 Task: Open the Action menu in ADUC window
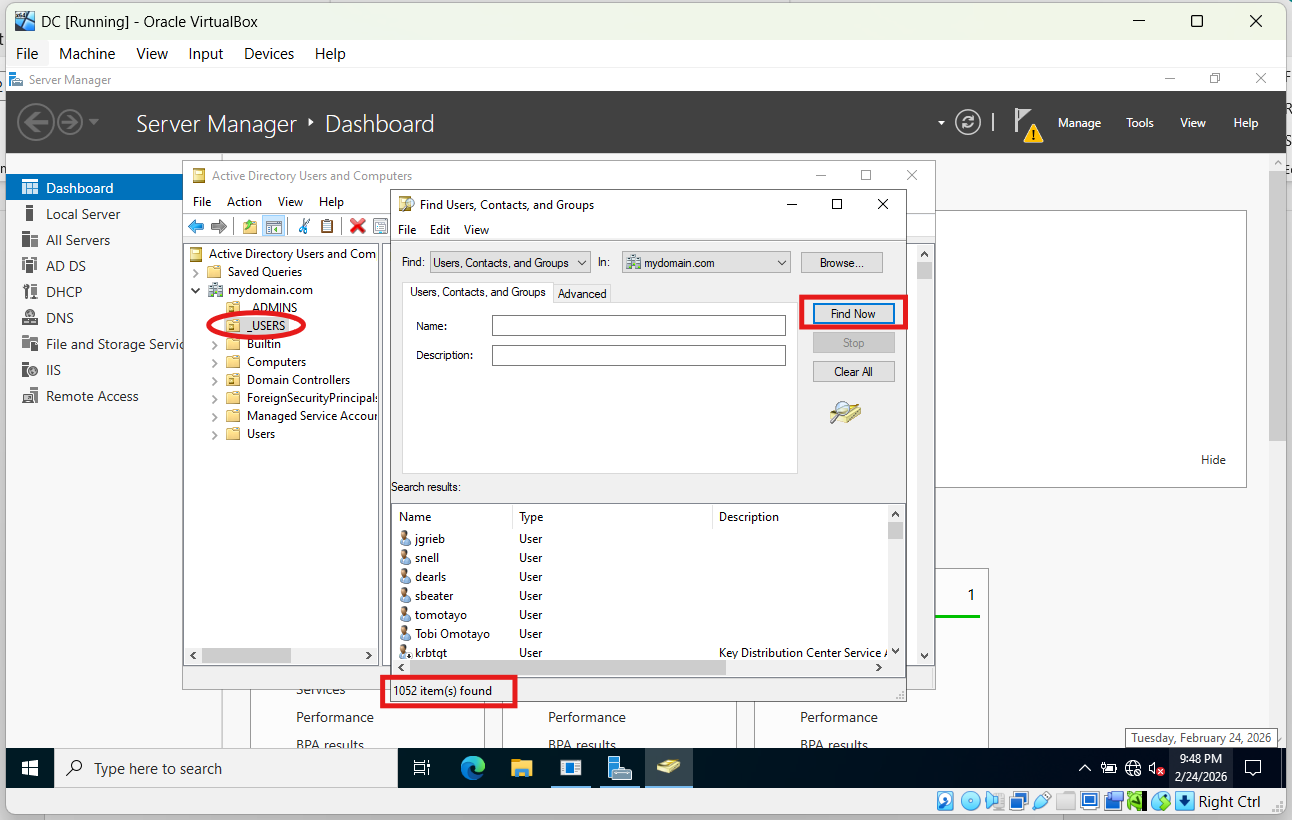[x=244, y=202]
